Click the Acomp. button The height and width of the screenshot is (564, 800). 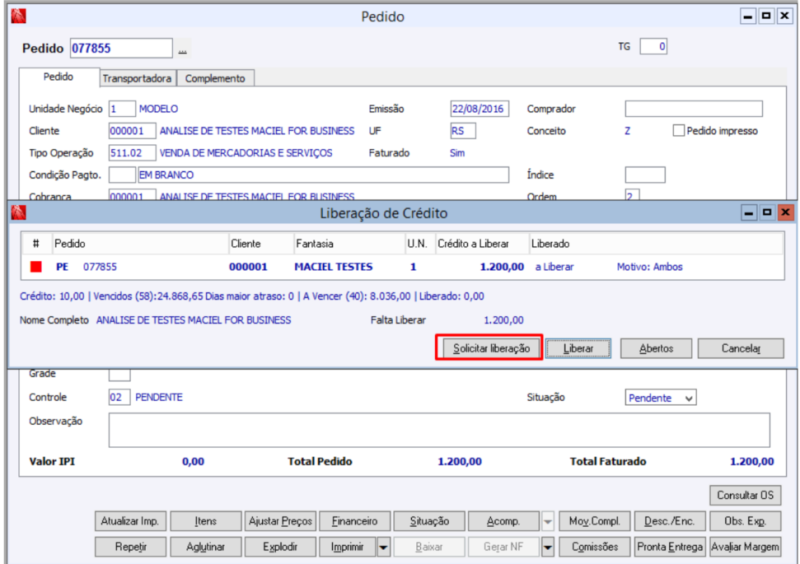[504, 521]
